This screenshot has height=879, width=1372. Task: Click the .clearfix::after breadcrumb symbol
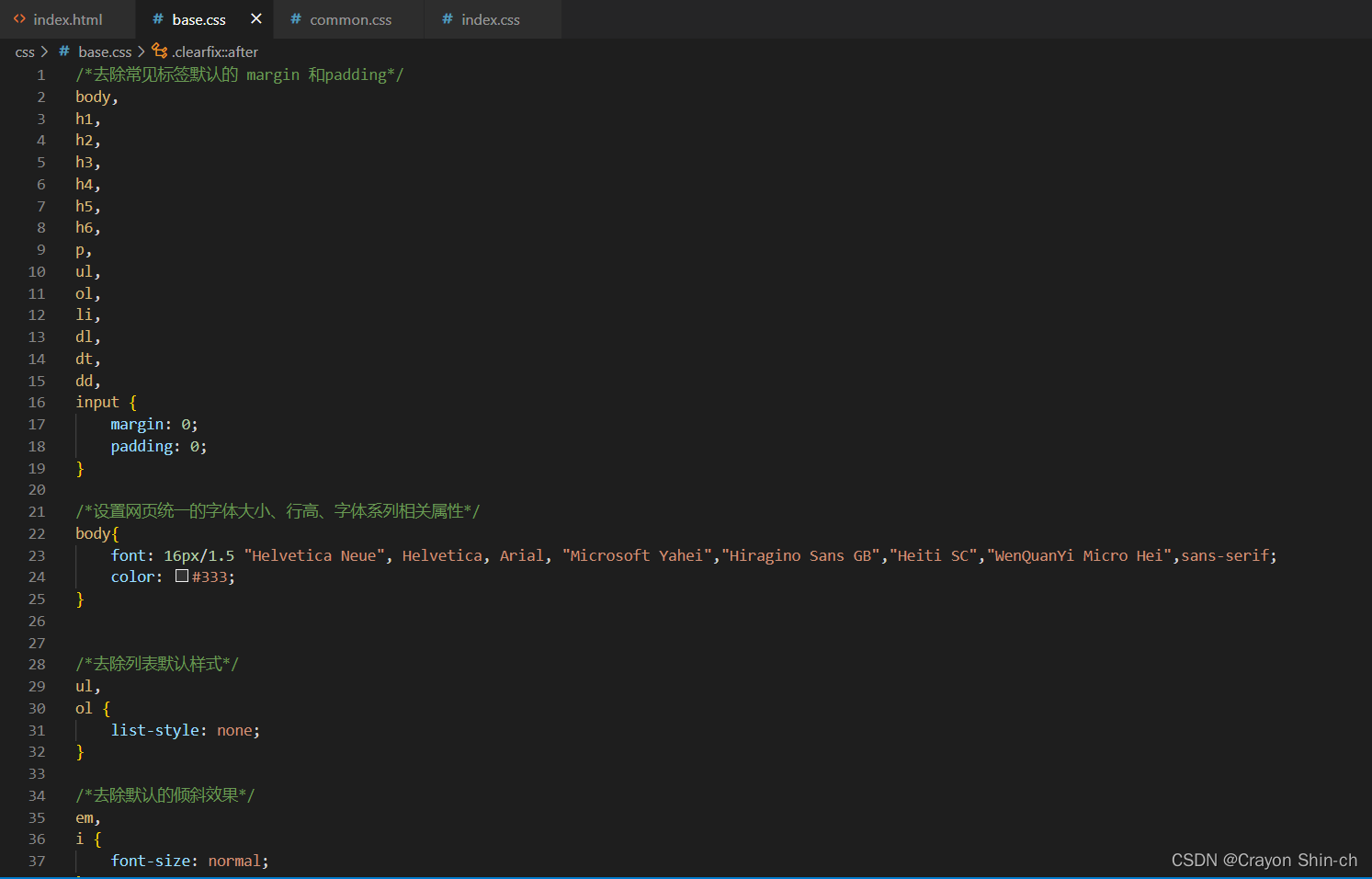(x=215, y=52)
